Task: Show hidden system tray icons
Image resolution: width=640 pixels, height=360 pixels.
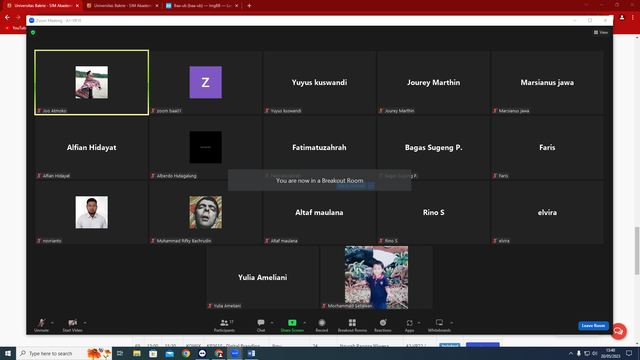Action: click(571, 353)
